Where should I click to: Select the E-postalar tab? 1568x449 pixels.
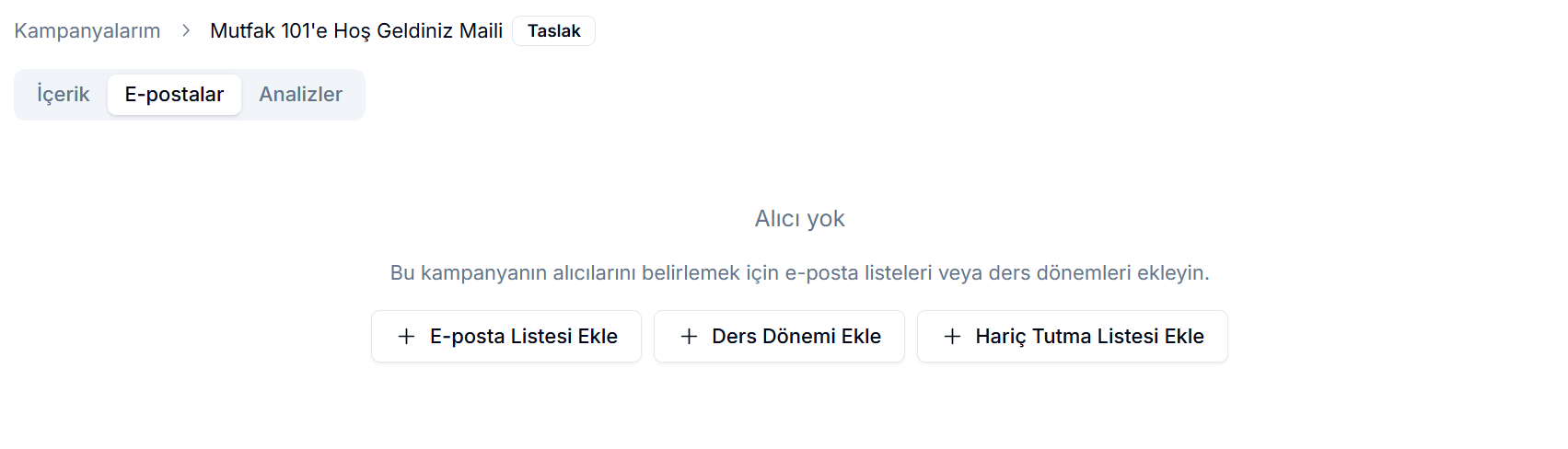click(x=174, y=95)
